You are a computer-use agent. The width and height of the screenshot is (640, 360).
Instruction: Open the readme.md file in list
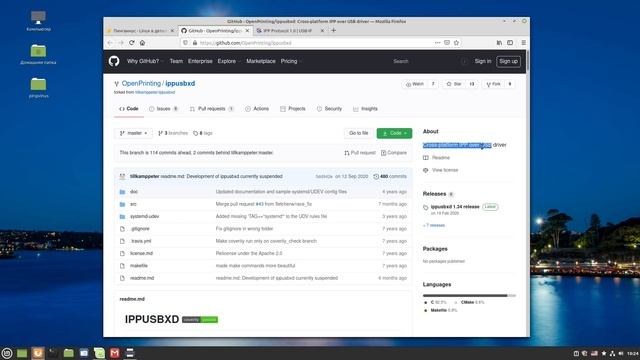[x=142, y=278]
